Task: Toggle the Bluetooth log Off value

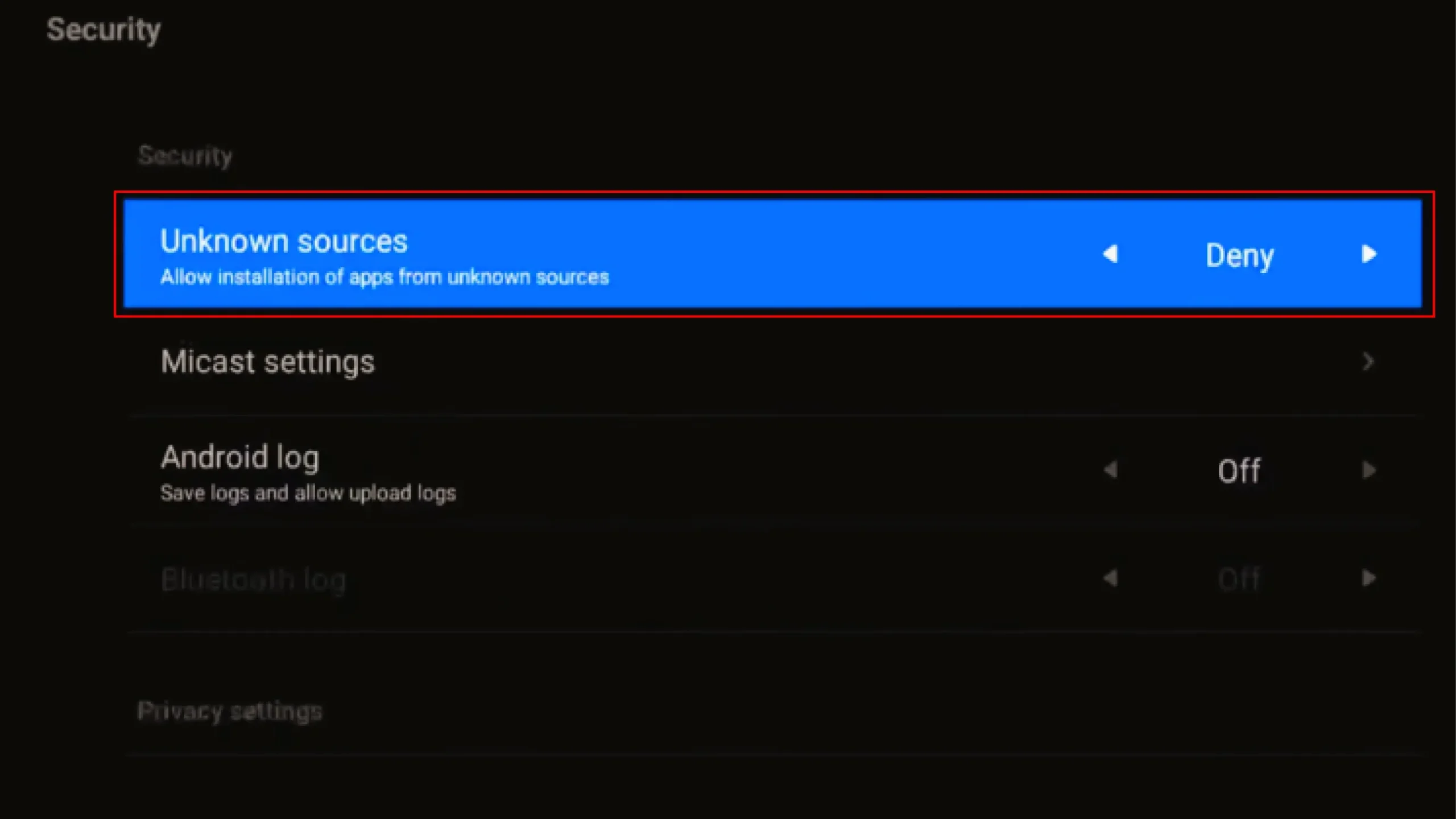Action: coord(1239,579)
